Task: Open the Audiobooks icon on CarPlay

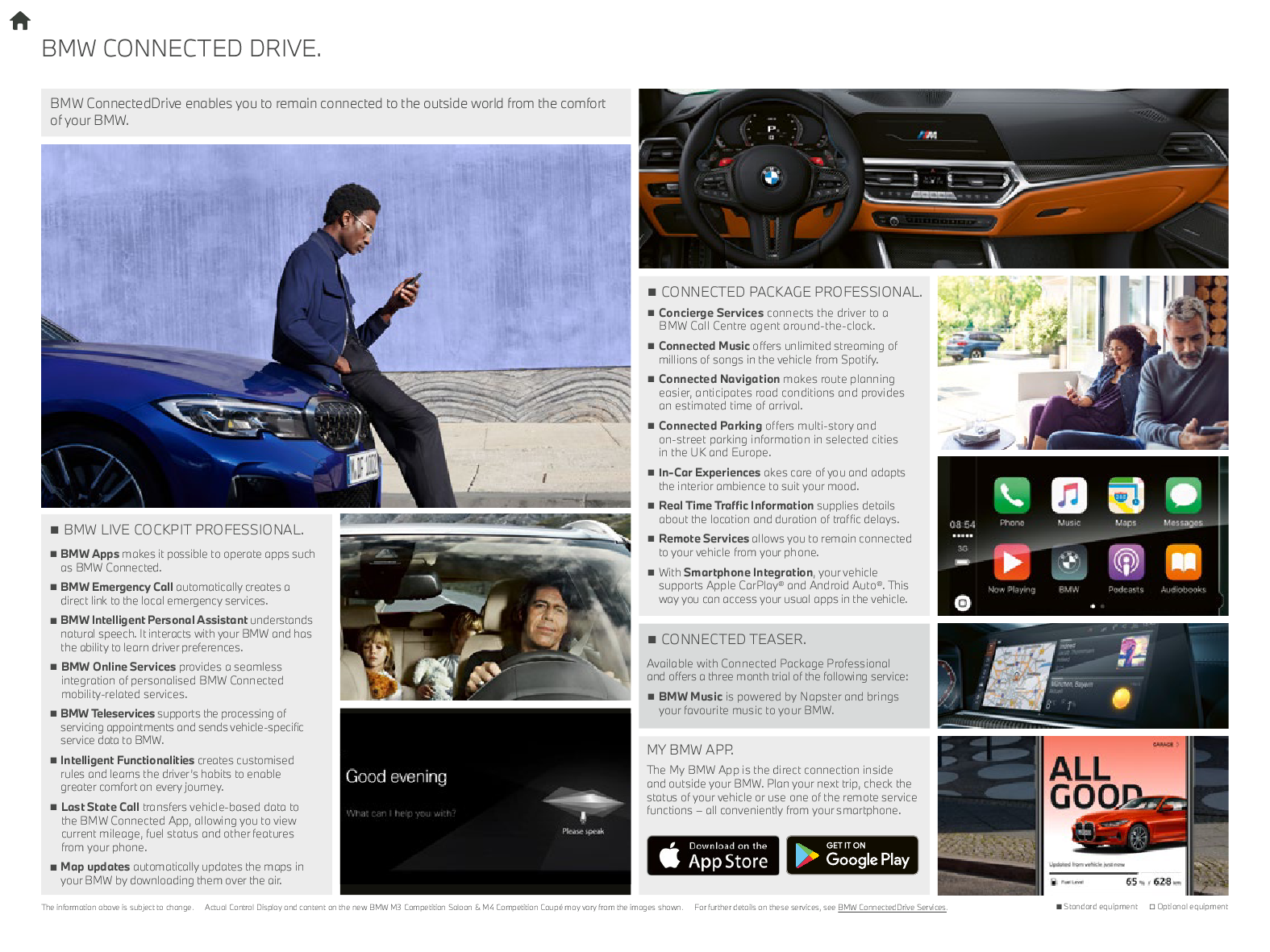Action: (1183, 562)
